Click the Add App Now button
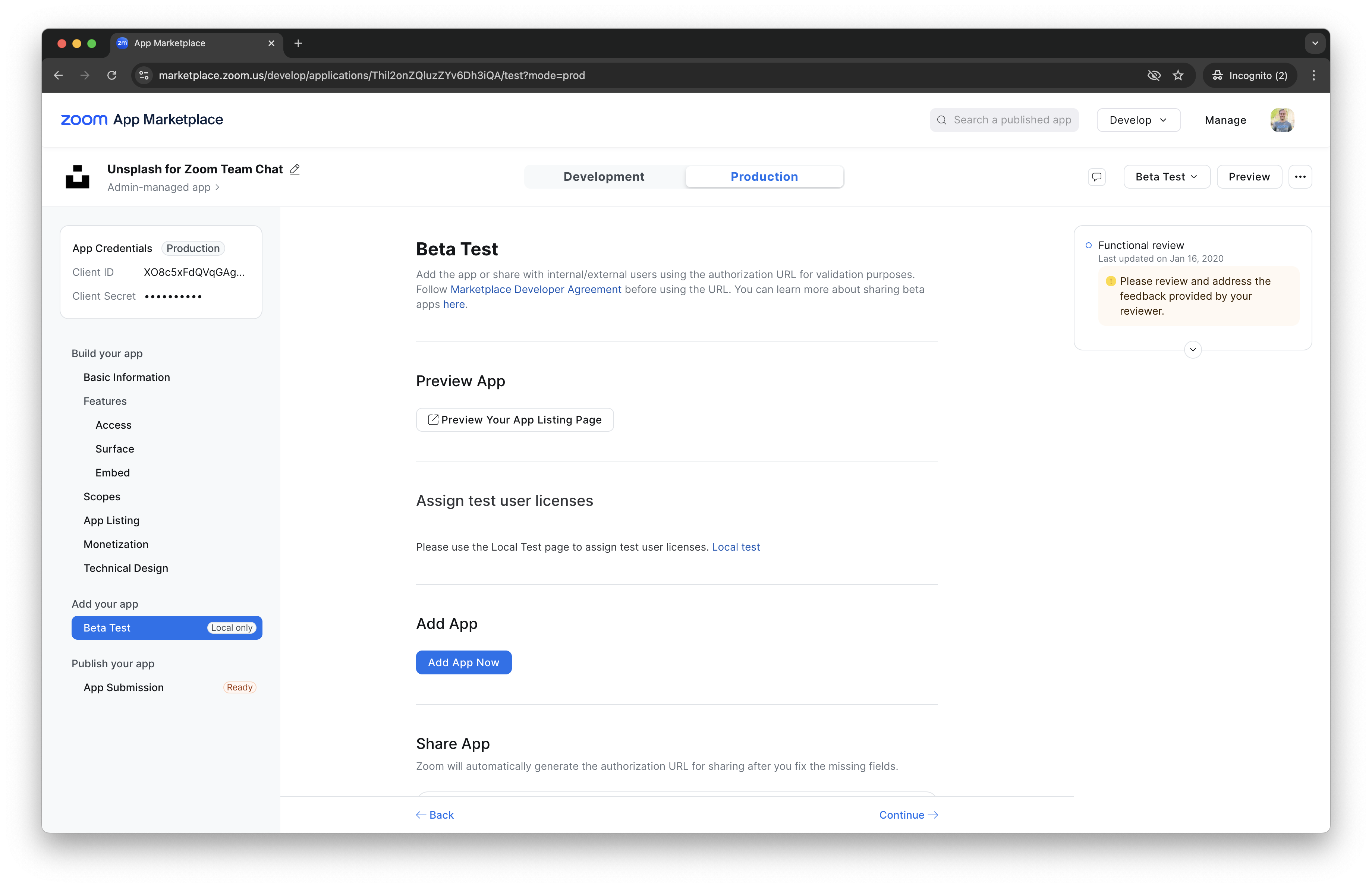 click(463, 663)
